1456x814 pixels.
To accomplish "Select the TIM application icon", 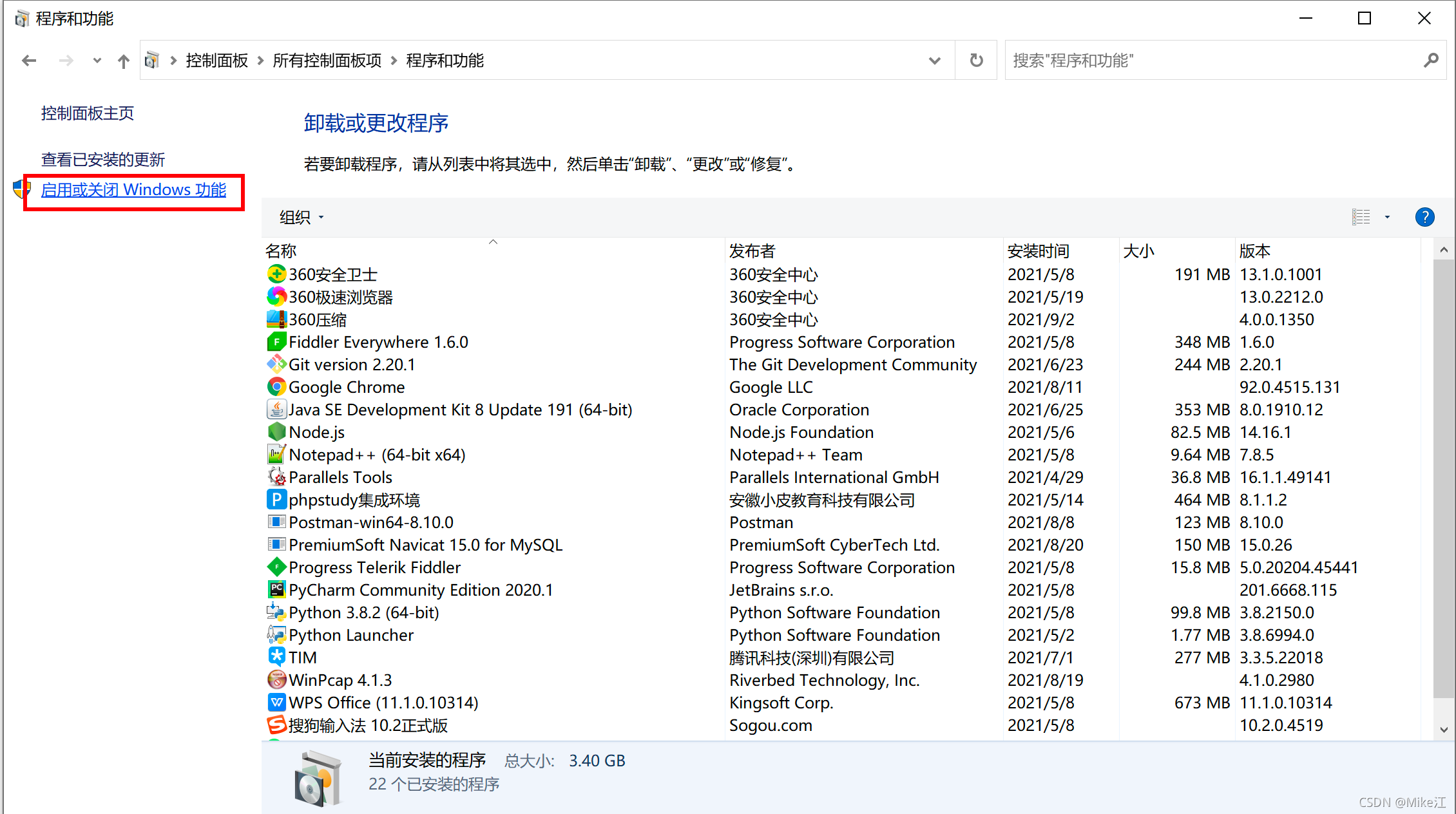I will pos(276,658).
